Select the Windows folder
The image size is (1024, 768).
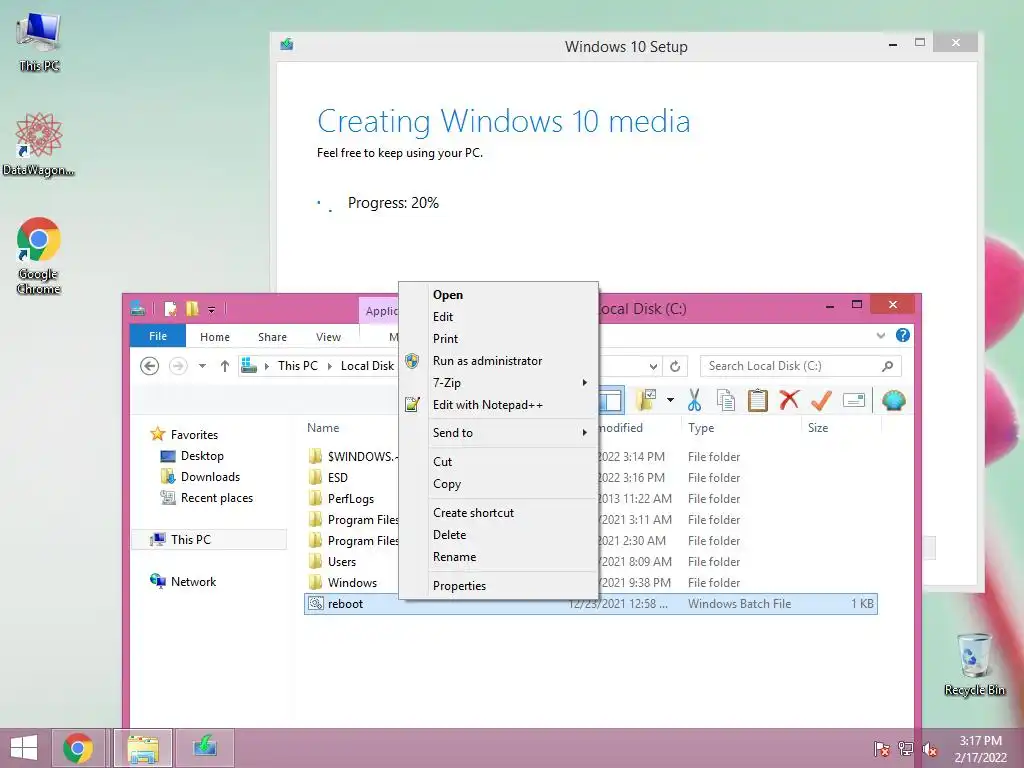pyautogui.click(x=352, y=583)
